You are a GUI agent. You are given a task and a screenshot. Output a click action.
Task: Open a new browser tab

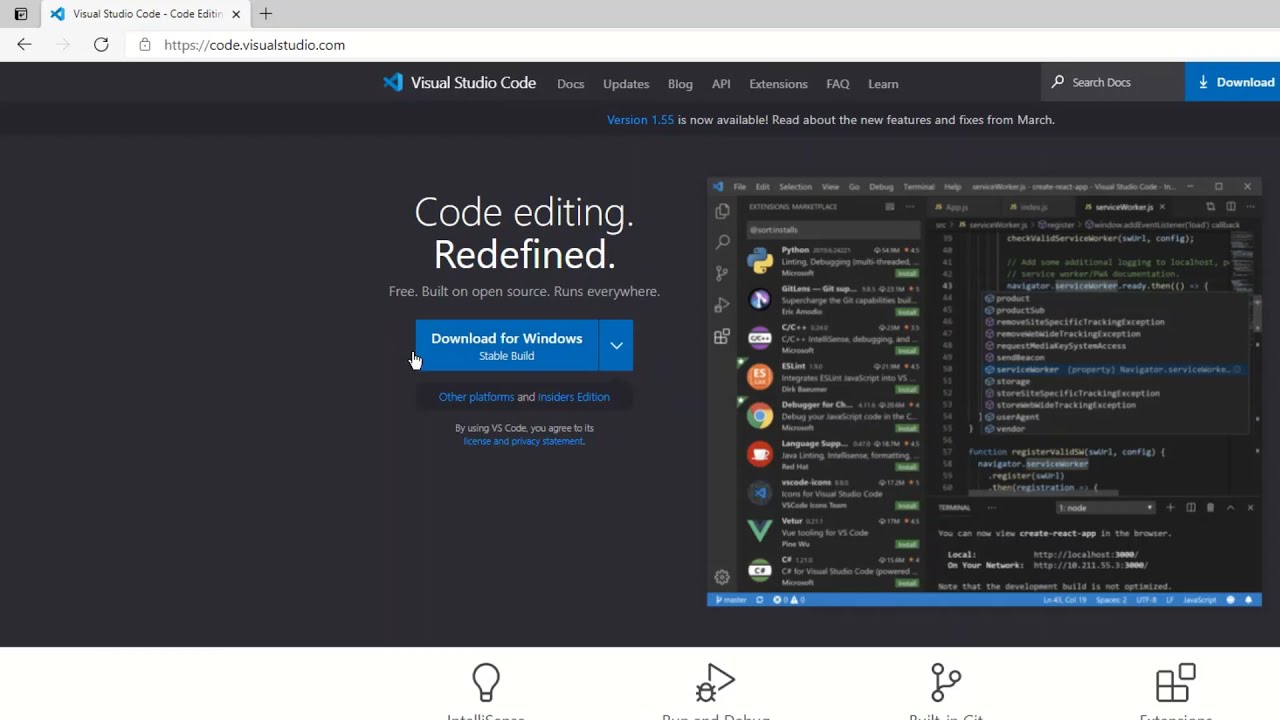(266, 14)
